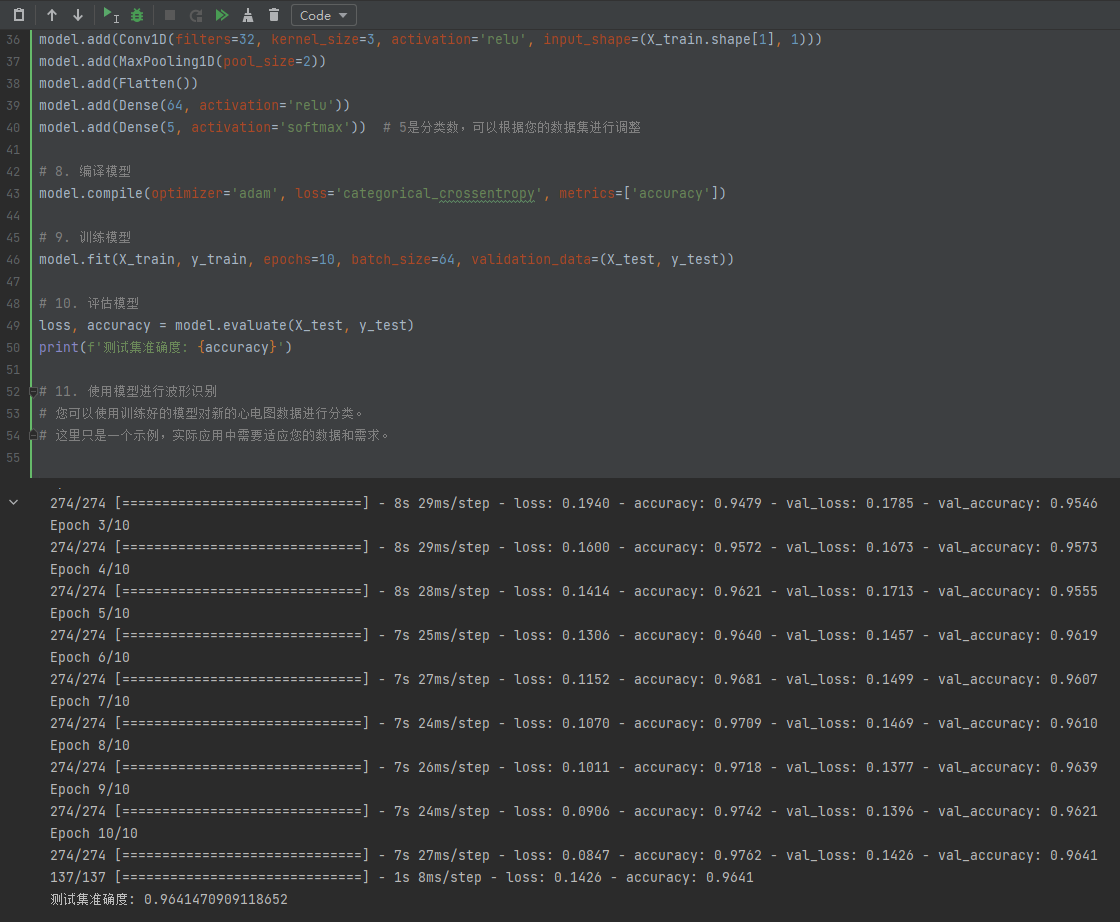Restart the kernel using the circular arrow
Screen dimensions: 1120x922
pyautogui.click(x=196, y=15)
